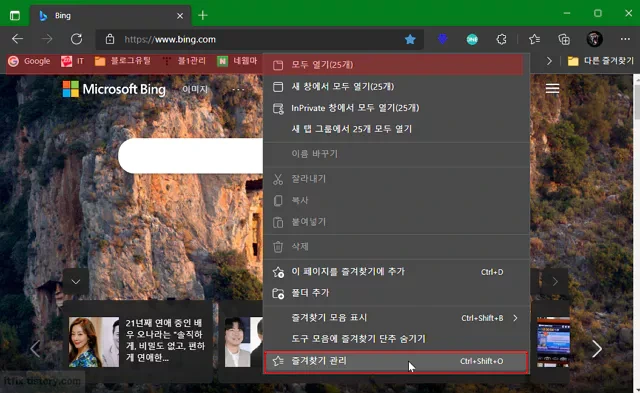Select 새 창에서 모두 열기(25개)
The image size is (640, 393).
pos(397,87)
